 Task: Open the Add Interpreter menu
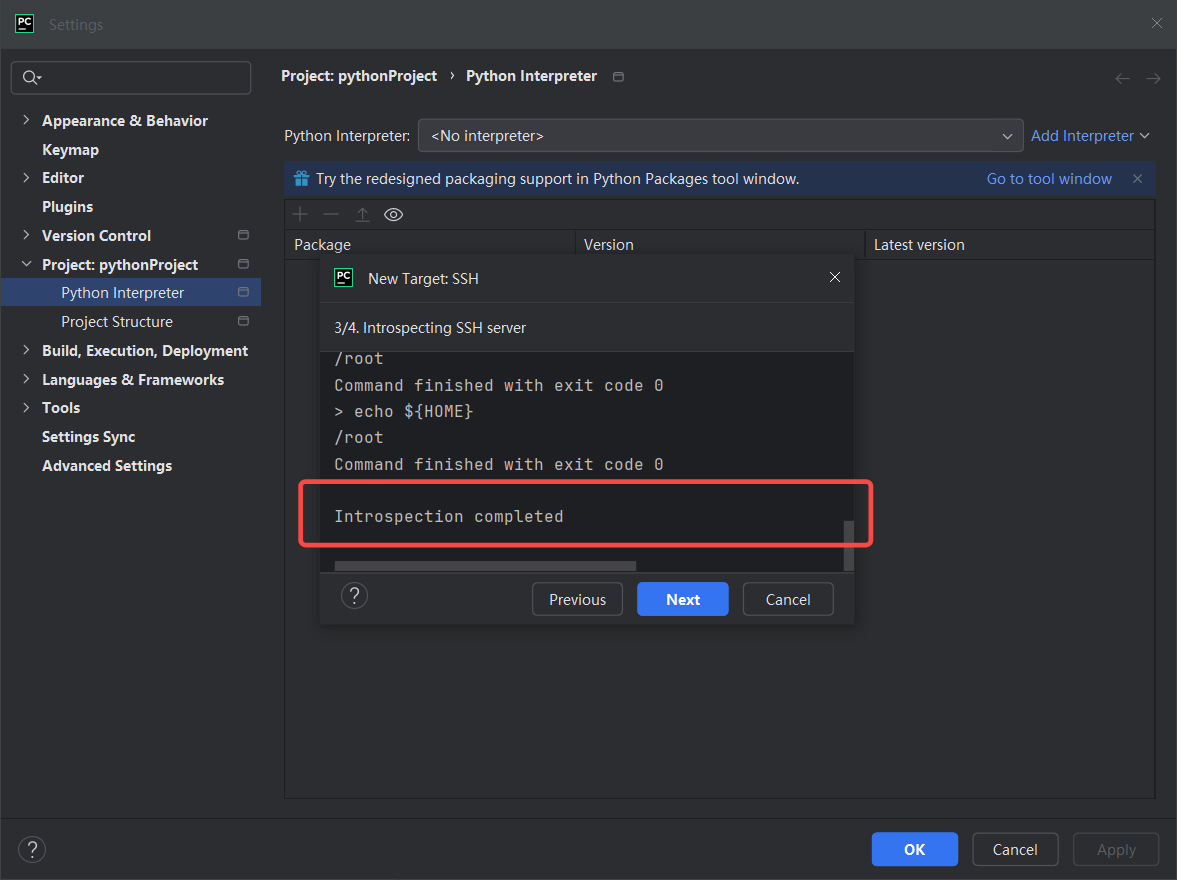point(1089,136)
